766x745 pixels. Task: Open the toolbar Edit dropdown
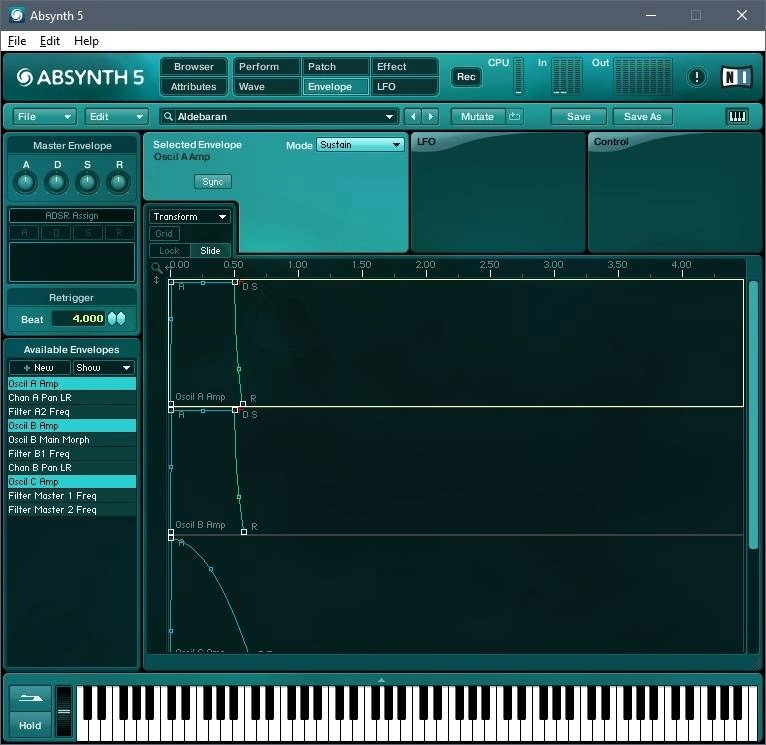pos(116,116)
